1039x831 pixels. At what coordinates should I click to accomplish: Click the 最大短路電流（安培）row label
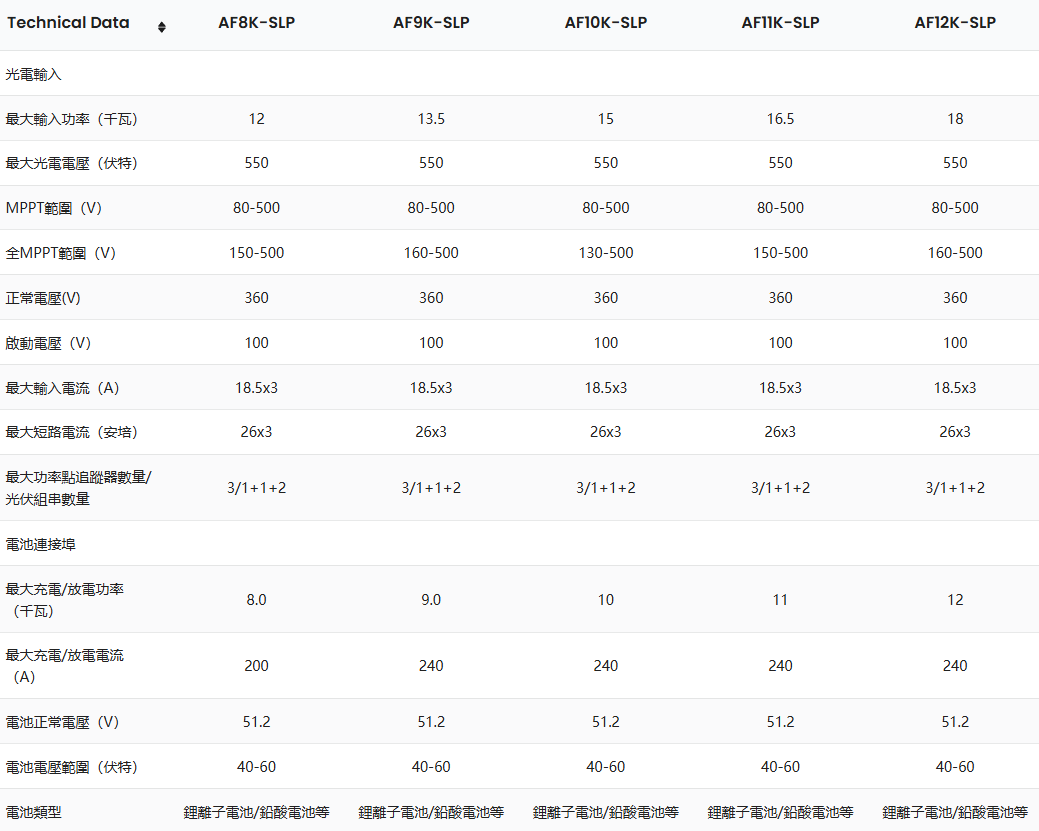click(x=72, y=432)
